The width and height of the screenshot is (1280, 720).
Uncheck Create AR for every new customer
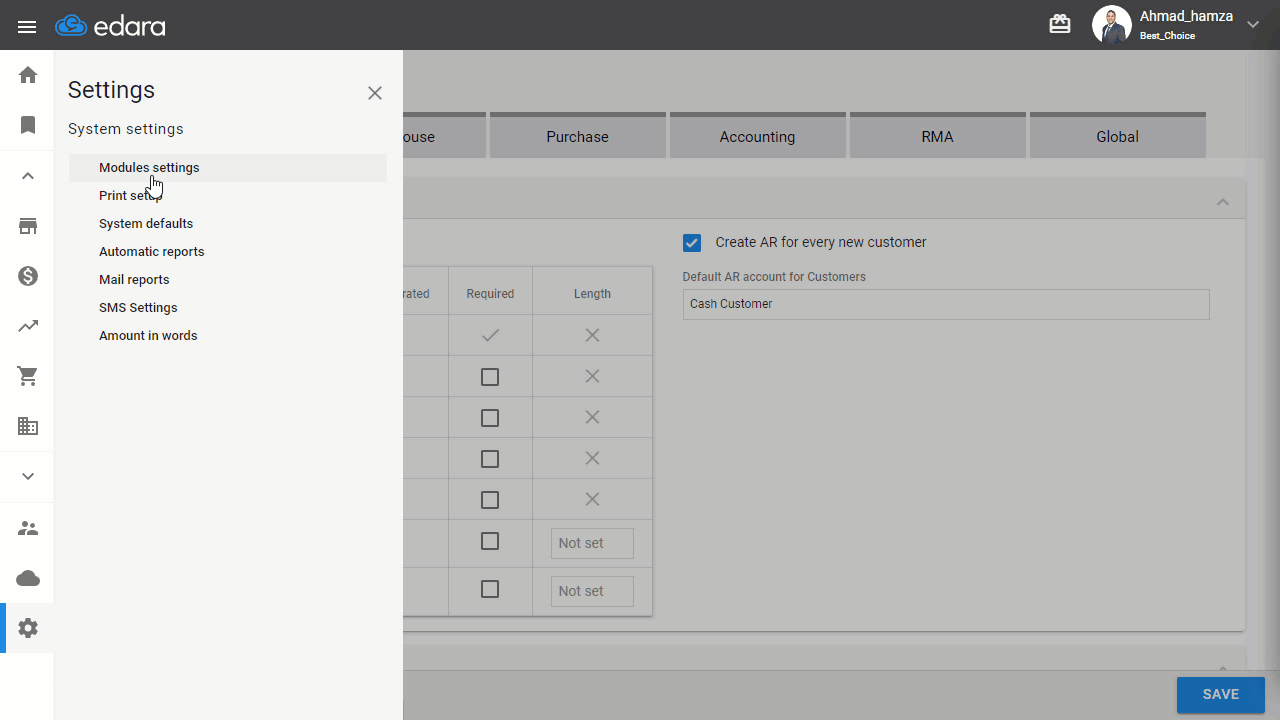coord(692,243)
